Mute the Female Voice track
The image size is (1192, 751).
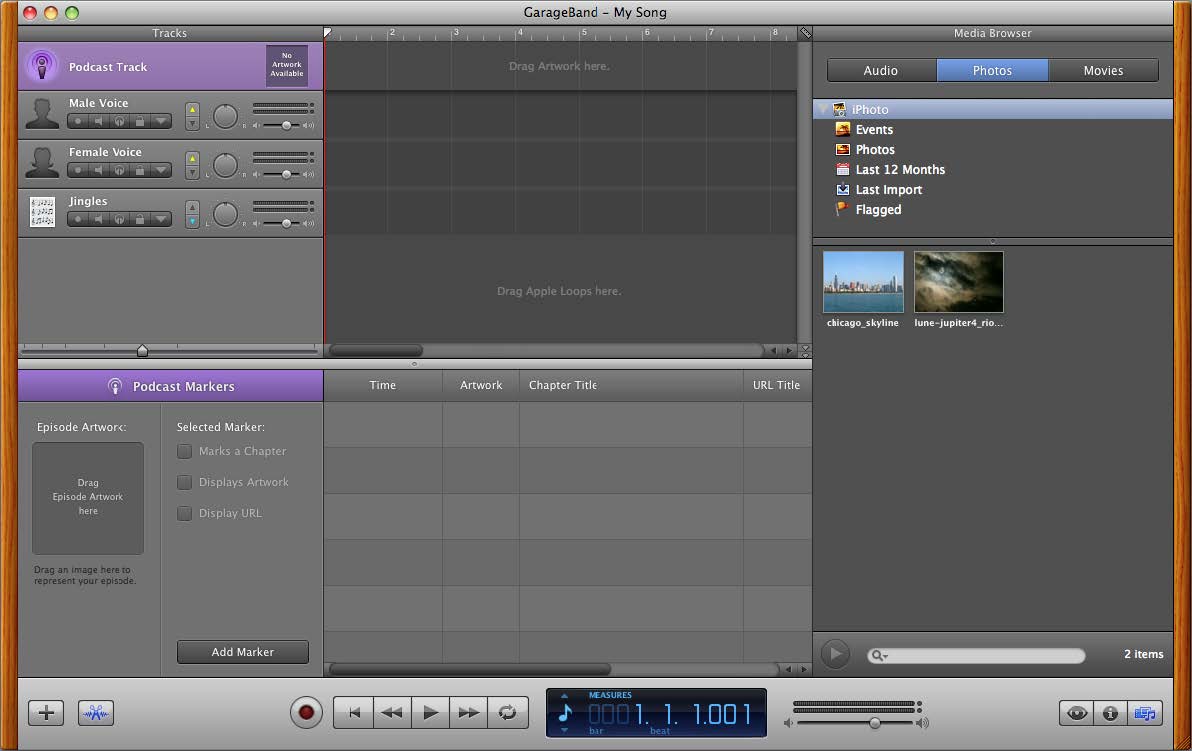click(x=98, y=170)
